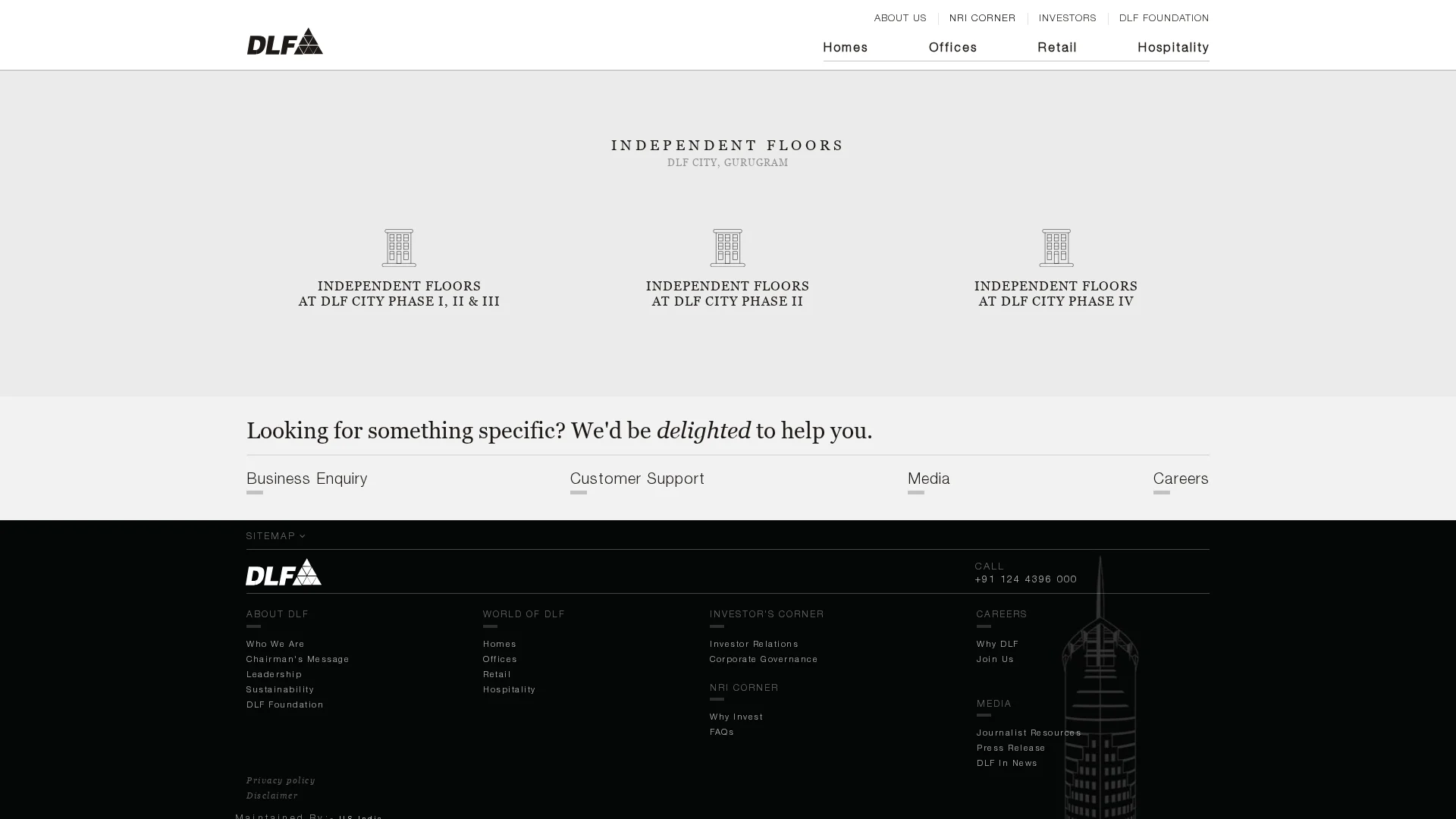
Task: Open Press Release footer link
Action: (x=1011, y=748)
